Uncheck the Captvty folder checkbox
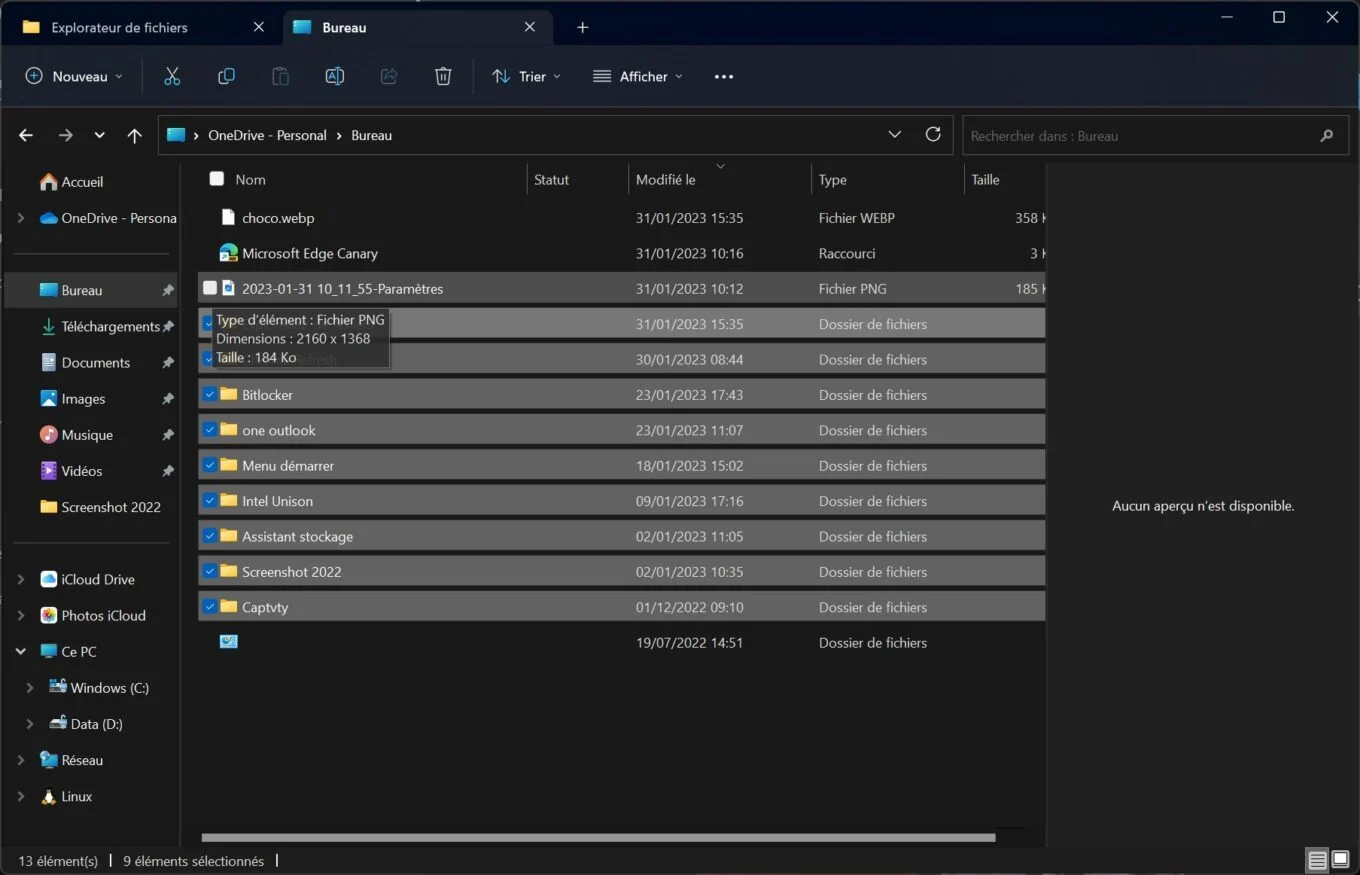This screenshot has width=1360, height=875. (x=210, y=606)
